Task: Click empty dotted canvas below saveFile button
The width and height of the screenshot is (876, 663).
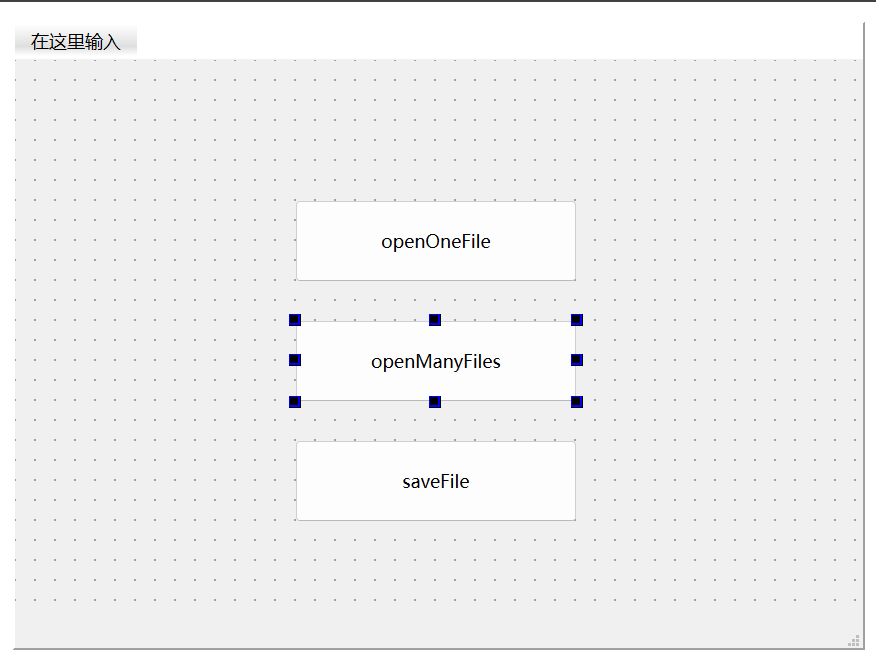Action: coord(436,580)
